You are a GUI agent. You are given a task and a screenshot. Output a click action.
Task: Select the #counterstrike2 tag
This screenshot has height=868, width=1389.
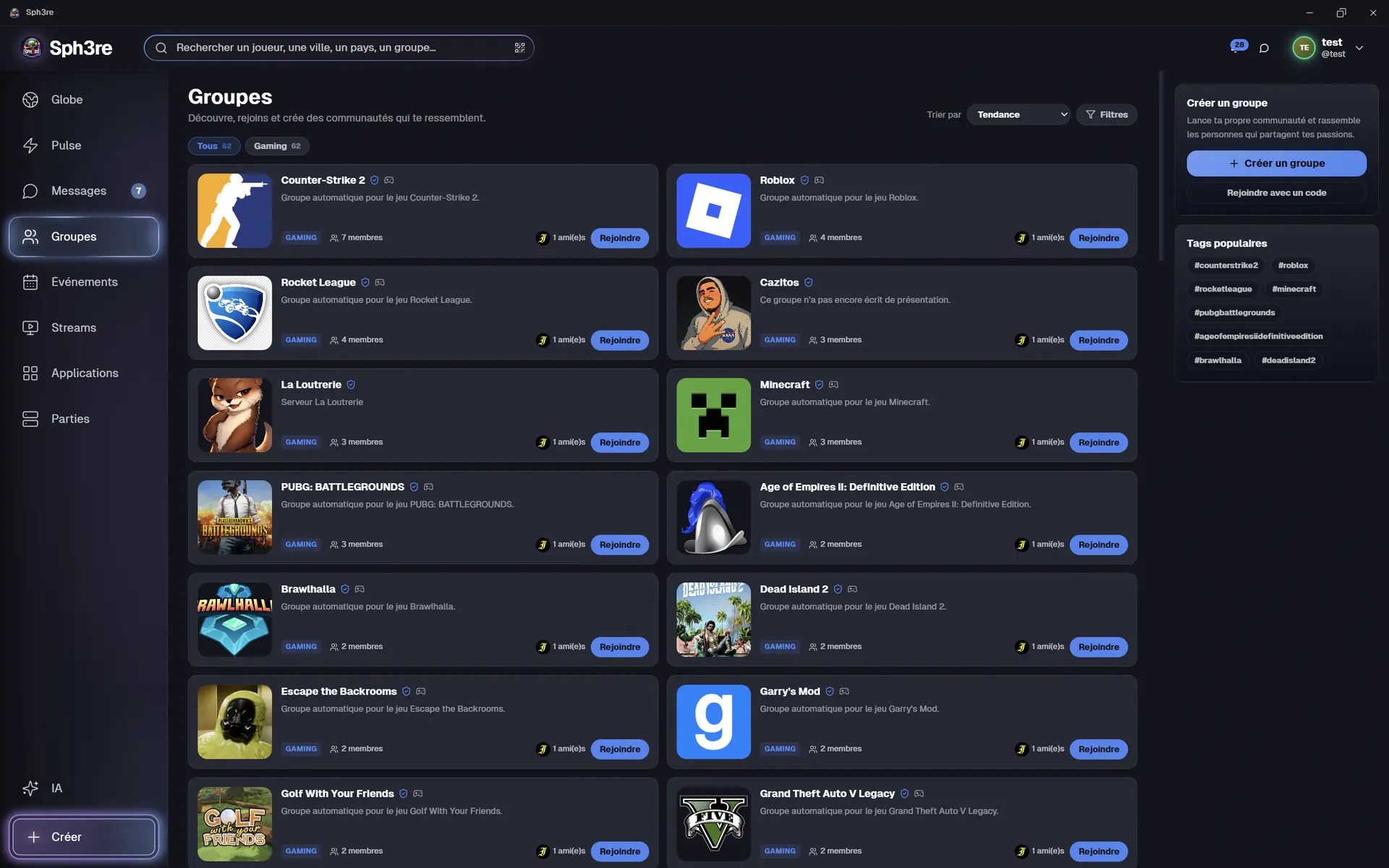click(x=1226, y=265)
